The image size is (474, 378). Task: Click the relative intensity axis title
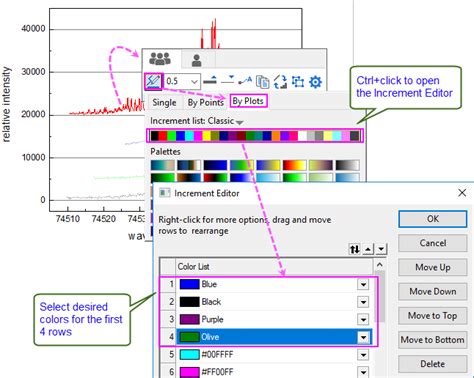6,105
